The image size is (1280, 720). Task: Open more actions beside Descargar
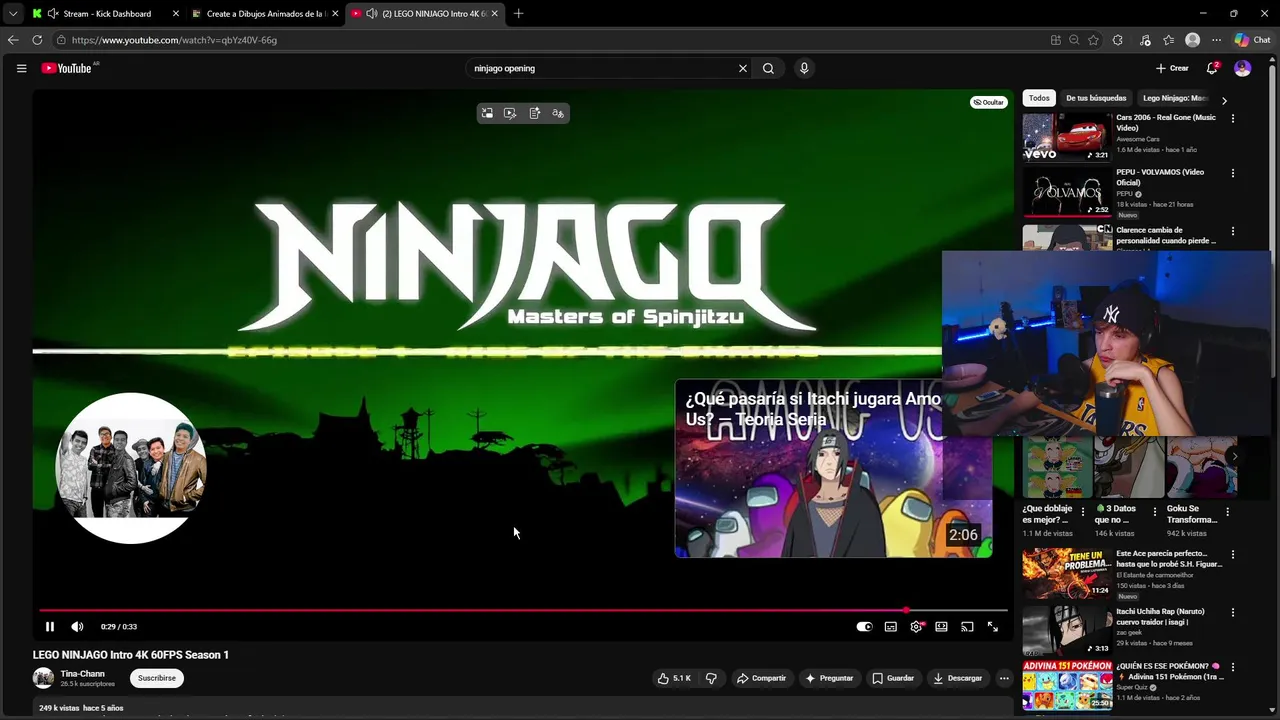pyautogui.click(x=1004, y=678)
